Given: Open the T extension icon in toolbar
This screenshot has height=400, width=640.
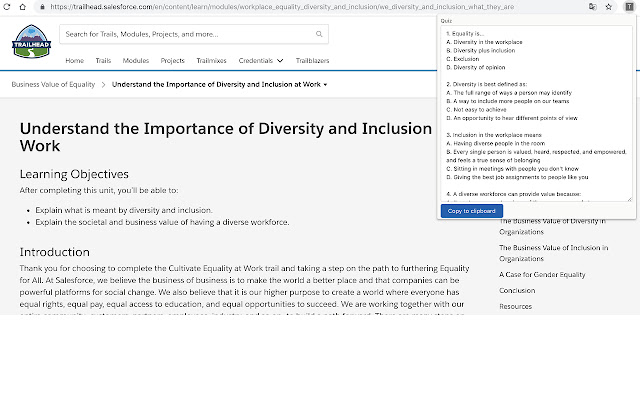Looking at the screenshot, I should (x=628, y=6).
